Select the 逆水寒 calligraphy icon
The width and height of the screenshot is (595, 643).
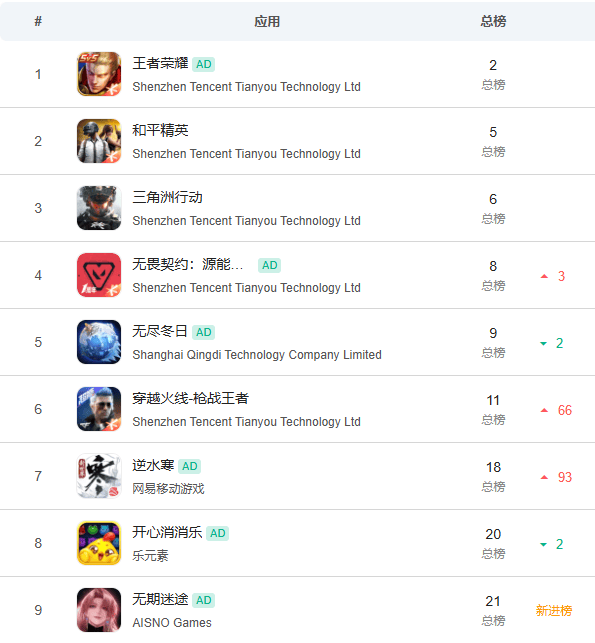click(99, 476)
